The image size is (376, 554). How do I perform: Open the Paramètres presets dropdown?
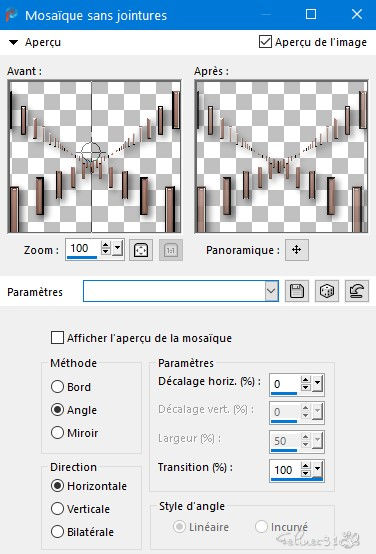[x=271, y=291]
